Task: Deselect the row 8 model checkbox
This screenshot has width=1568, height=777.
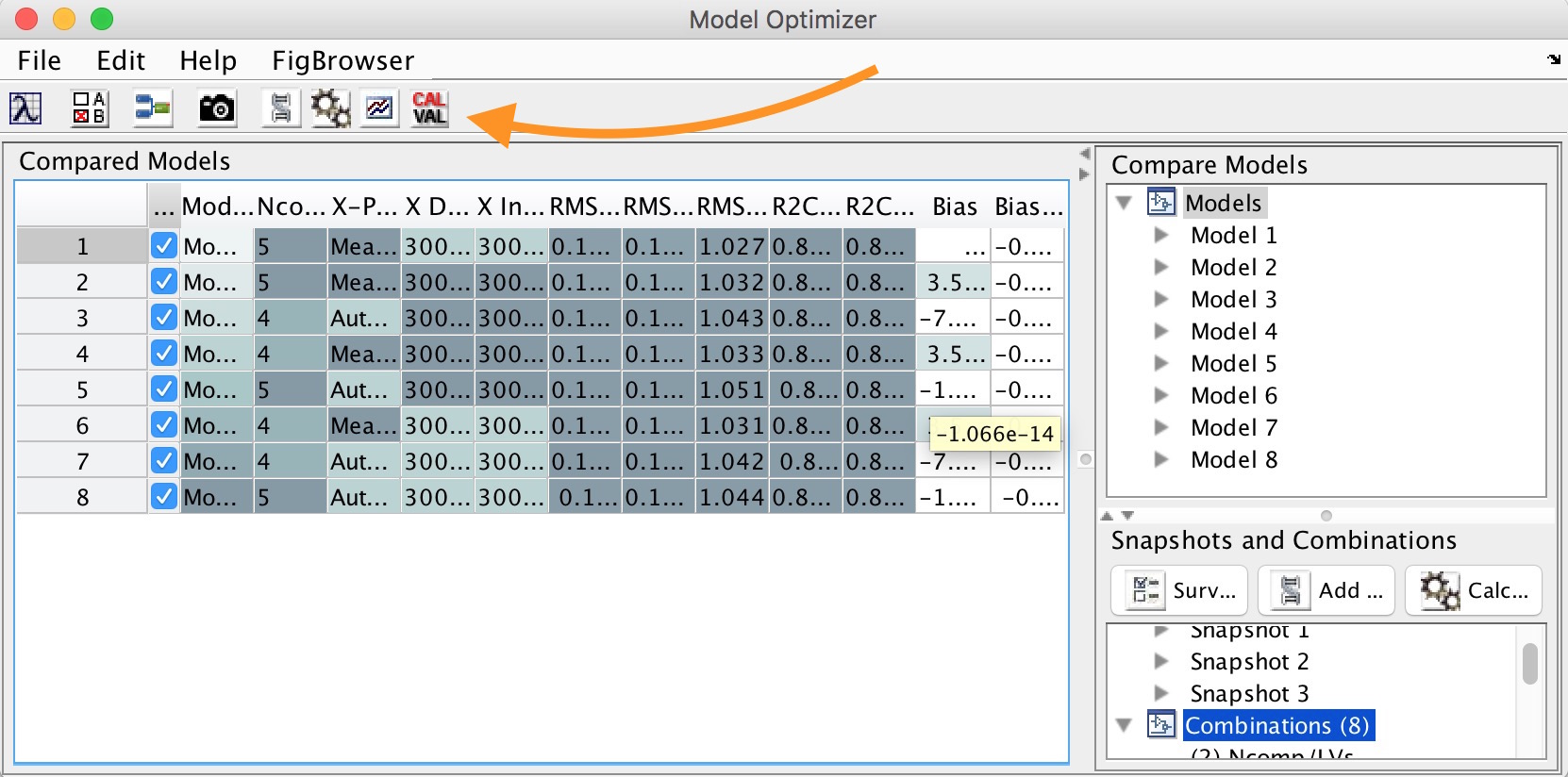Action: click(x=164, y=497)
